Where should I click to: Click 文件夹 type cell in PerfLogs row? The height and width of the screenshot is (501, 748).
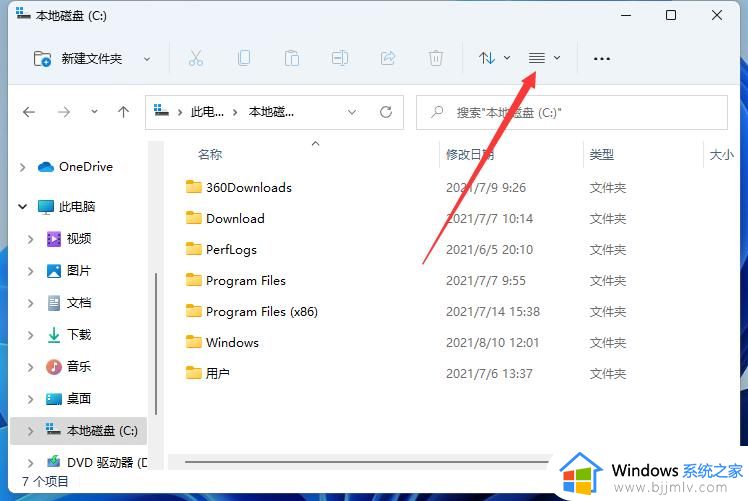pyautogui.click(x=608, y=250)
